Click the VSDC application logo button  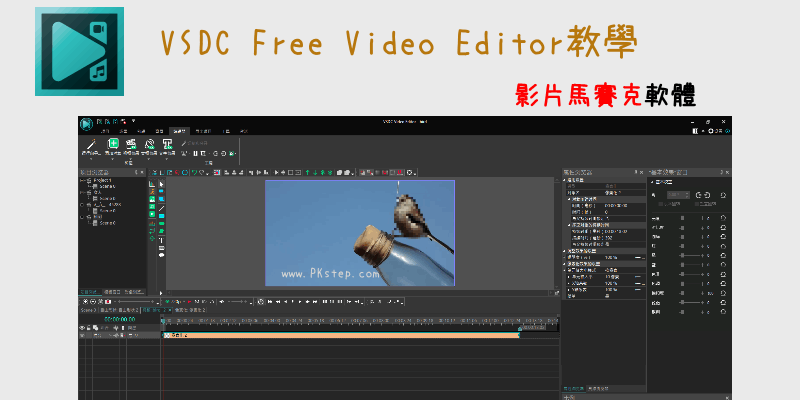click(x=86, y=123)
